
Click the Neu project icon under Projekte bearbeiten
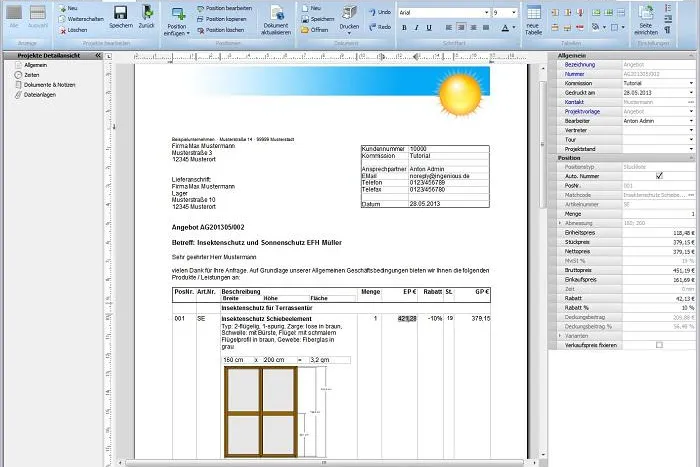point(63,8)
